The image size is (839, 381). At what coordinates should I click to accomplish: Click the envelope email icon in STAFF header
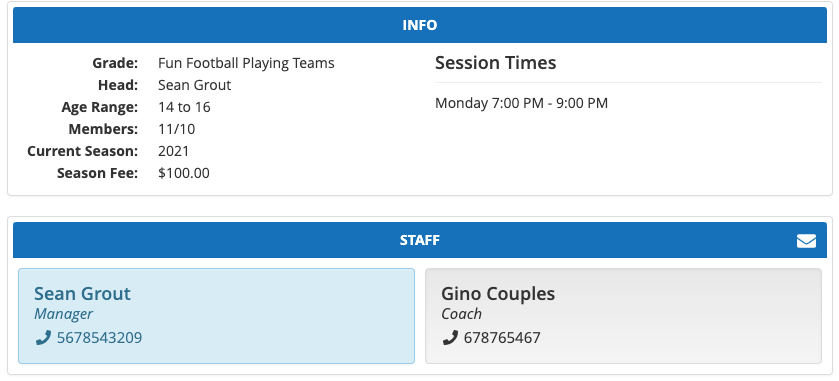coord(806,241)
